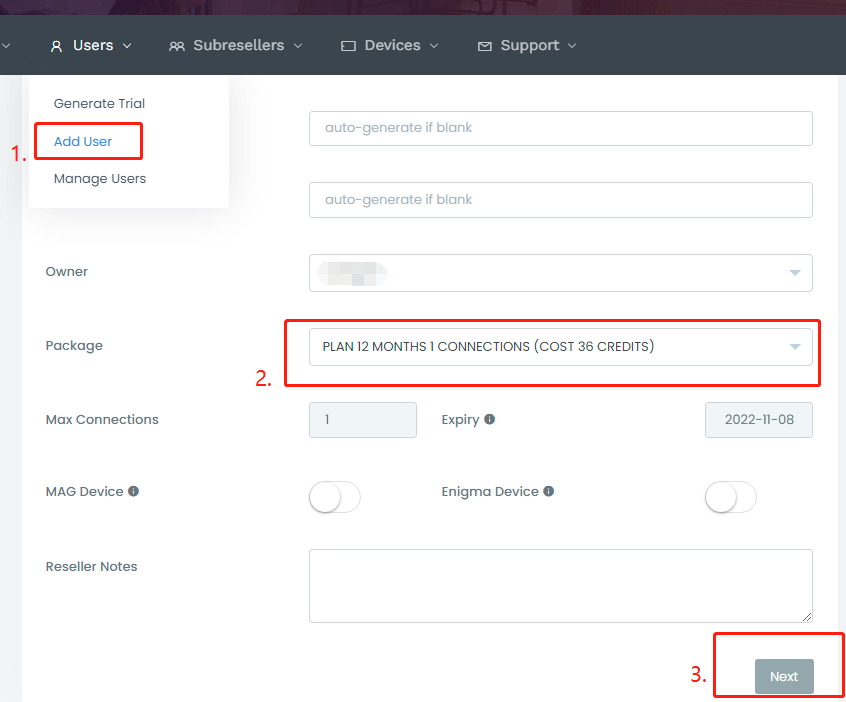Click the Users person icon in navbar

click(56, 46)
